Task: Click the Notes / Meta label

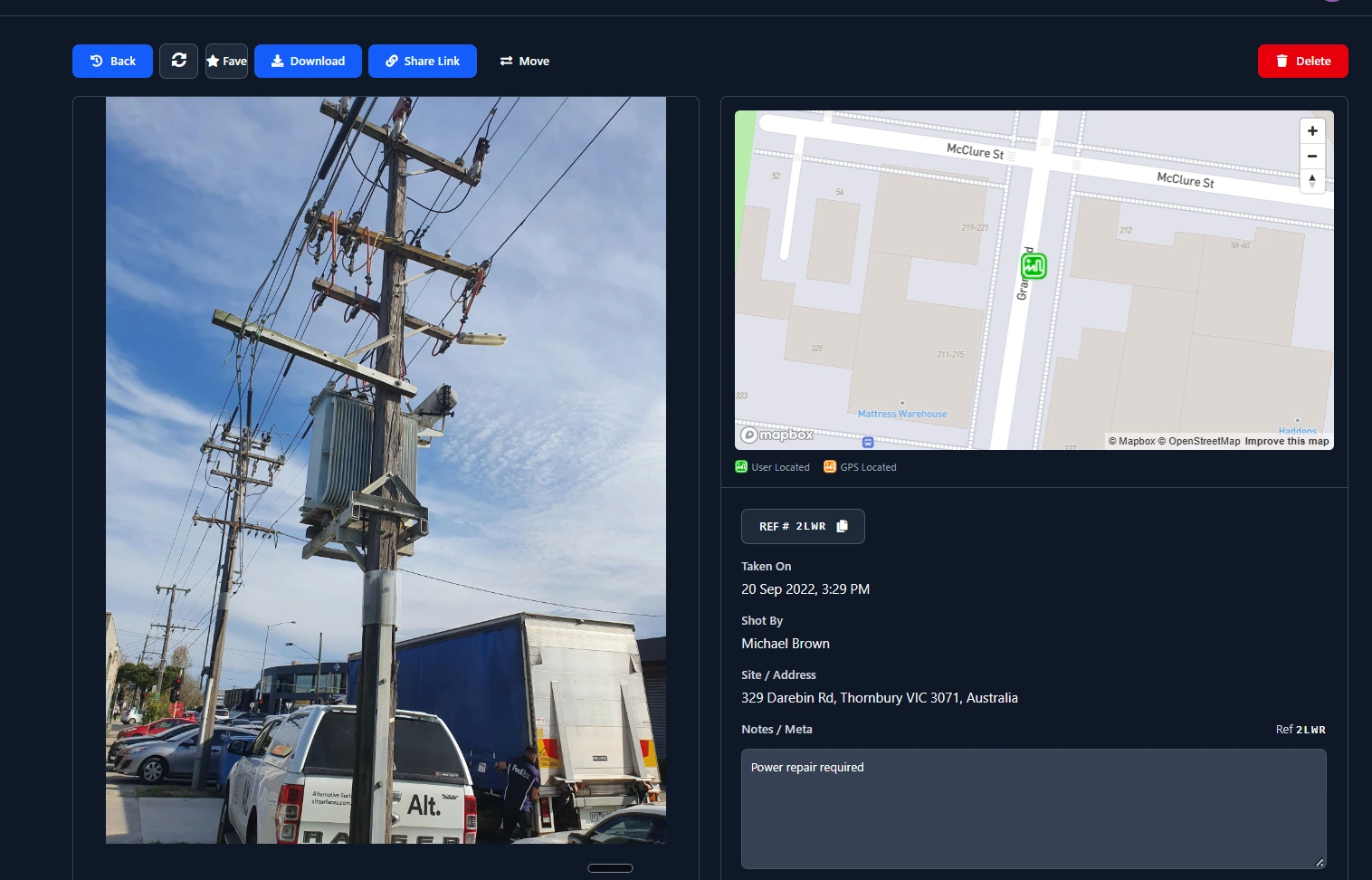Action: [x=777, y=730]
